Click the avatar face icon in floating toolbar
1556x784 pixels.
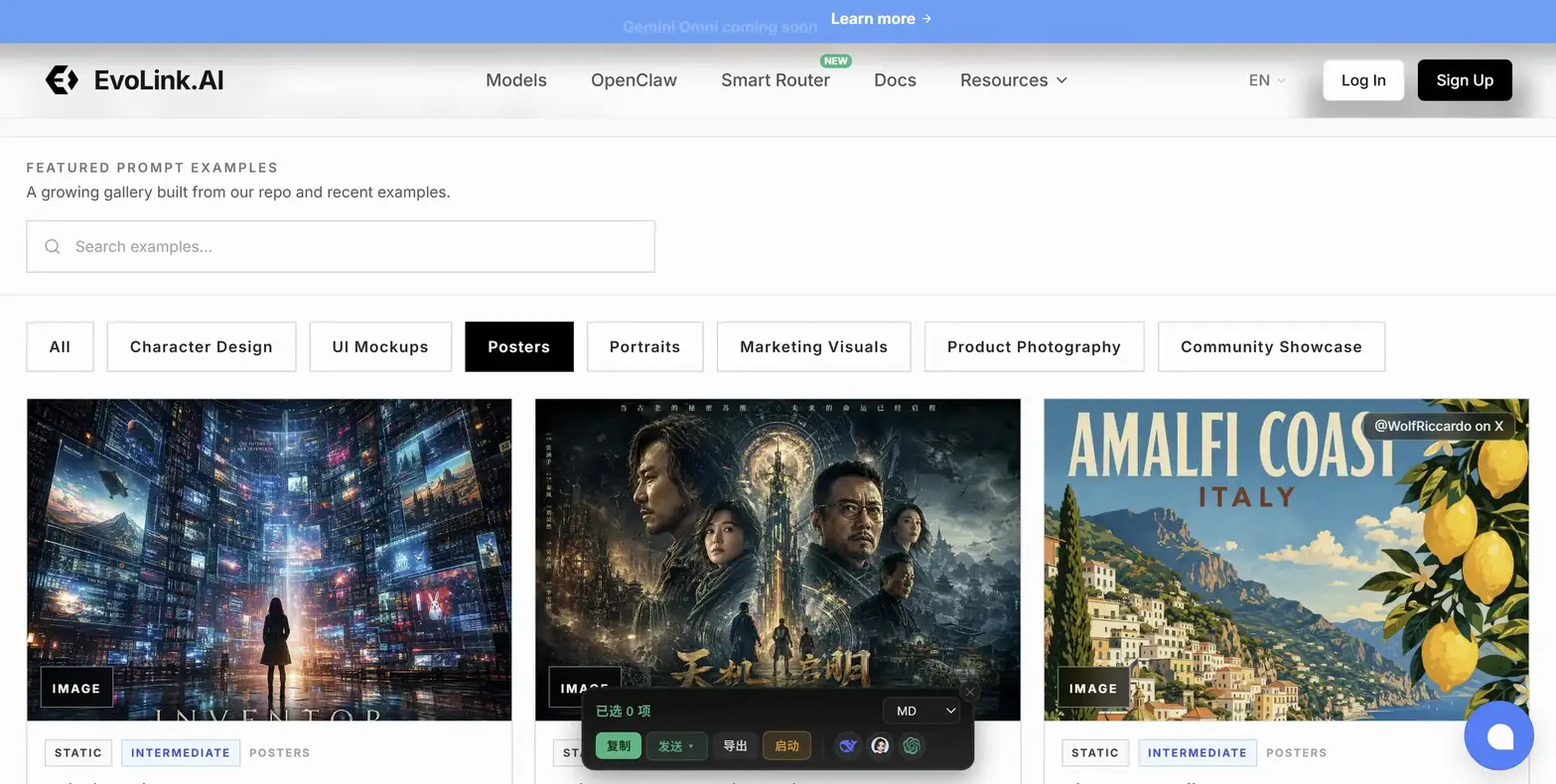tap(880, 745)
